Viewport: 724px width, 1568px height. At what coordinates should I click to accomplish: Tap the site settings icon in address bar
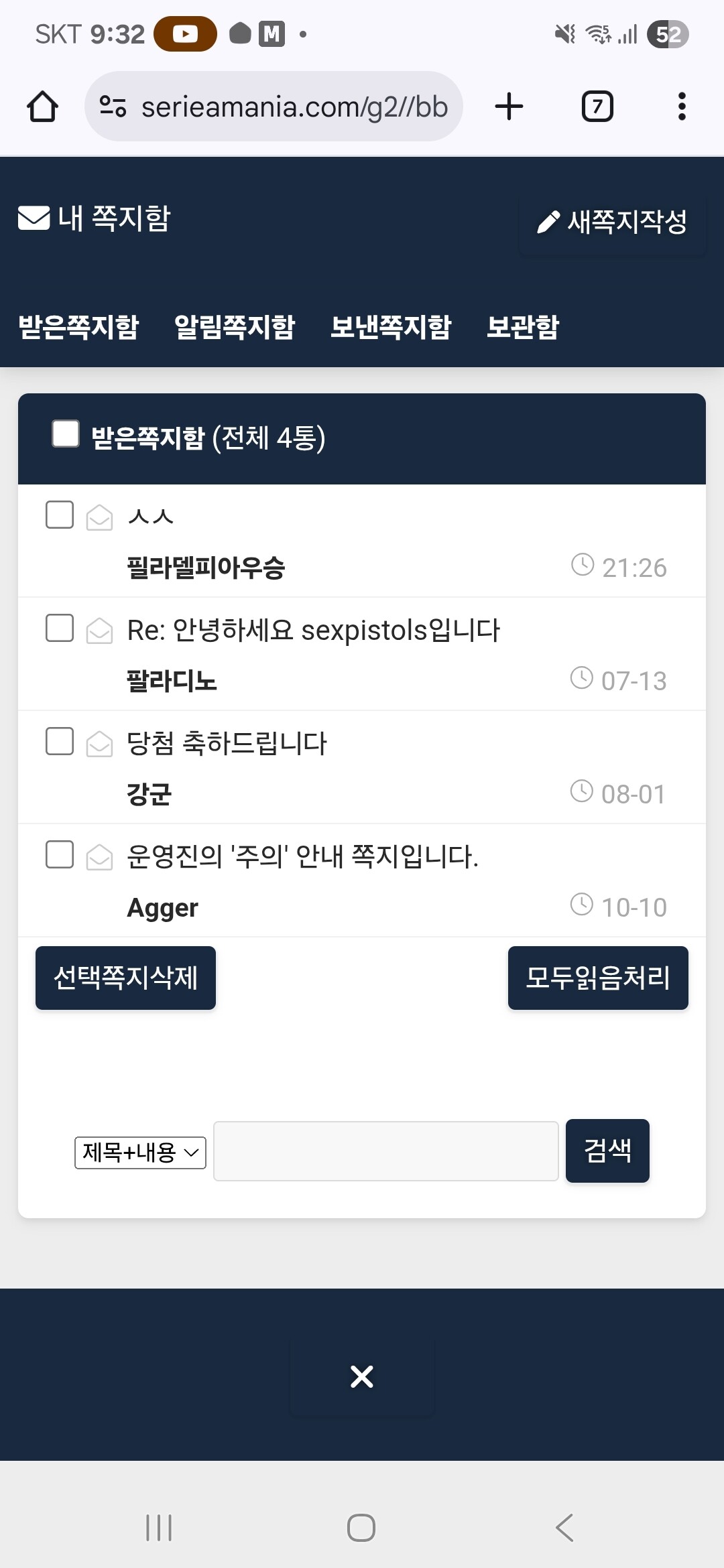(113, 107)
